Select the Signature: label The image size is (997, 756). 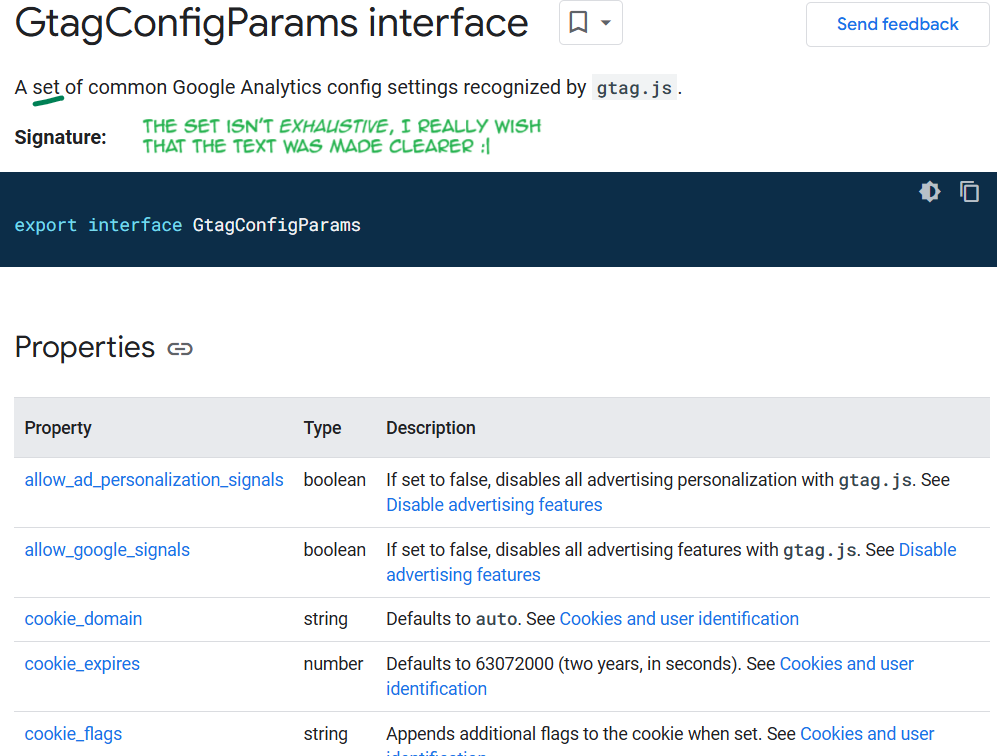tap(60, 137)
